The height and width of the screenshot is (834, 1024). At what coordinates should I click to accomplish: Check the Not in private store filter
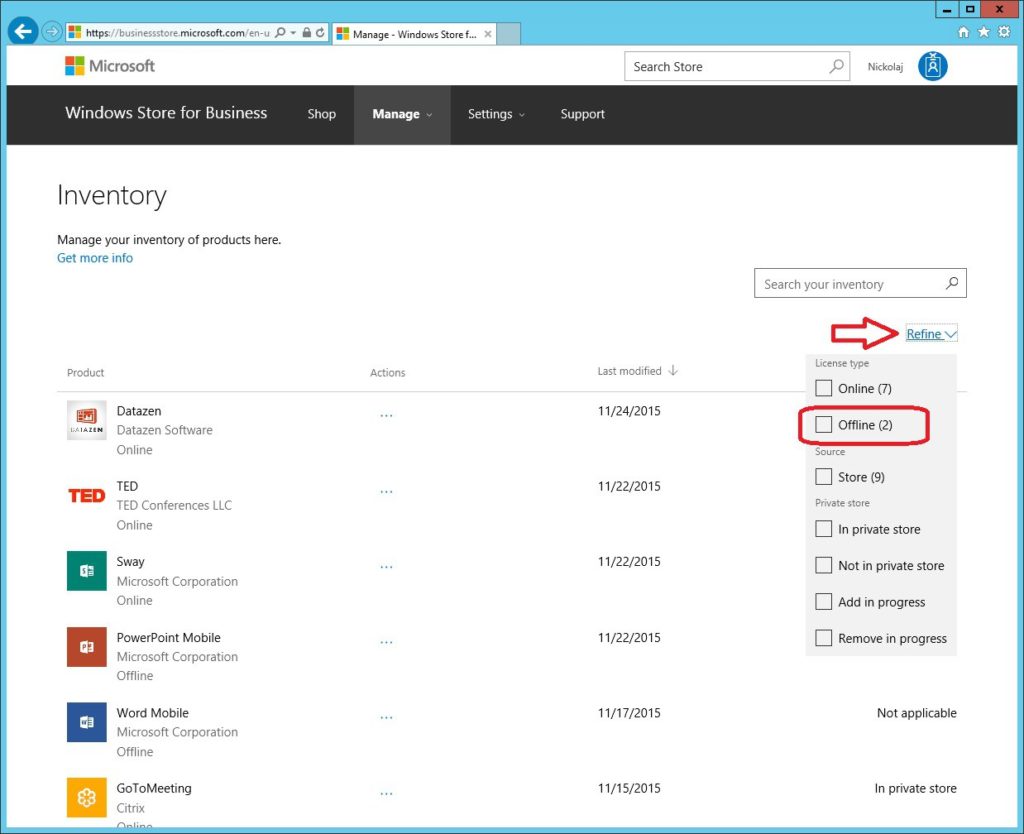824,565
